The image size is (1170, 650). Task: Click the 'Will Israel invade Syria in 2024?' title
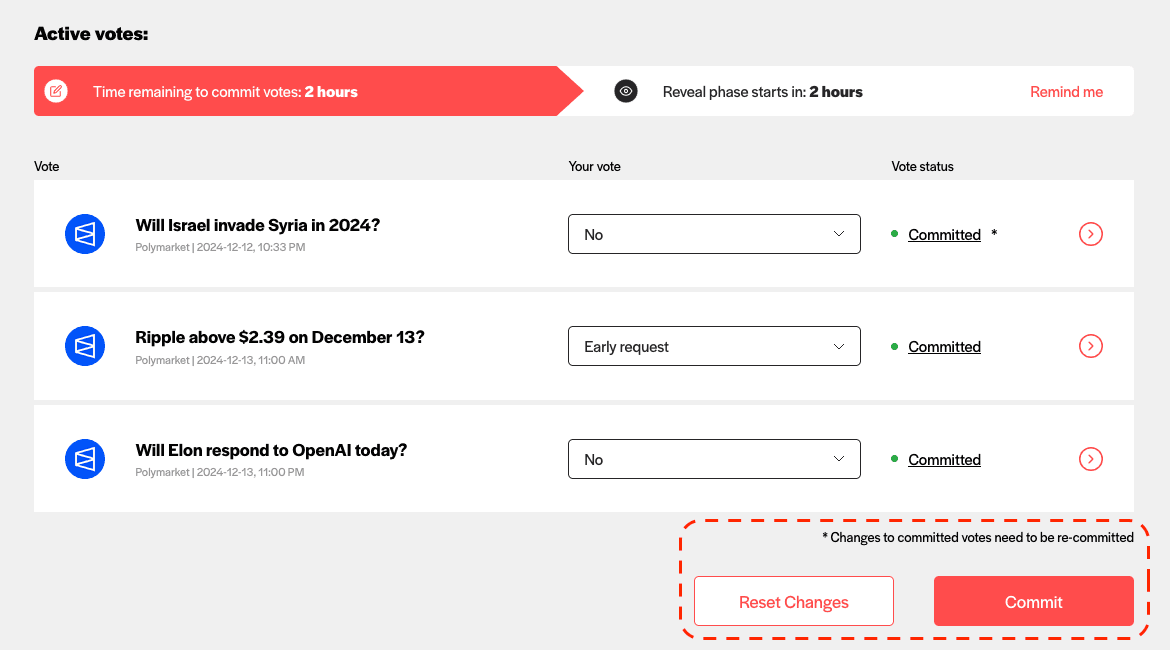(257, 225)
